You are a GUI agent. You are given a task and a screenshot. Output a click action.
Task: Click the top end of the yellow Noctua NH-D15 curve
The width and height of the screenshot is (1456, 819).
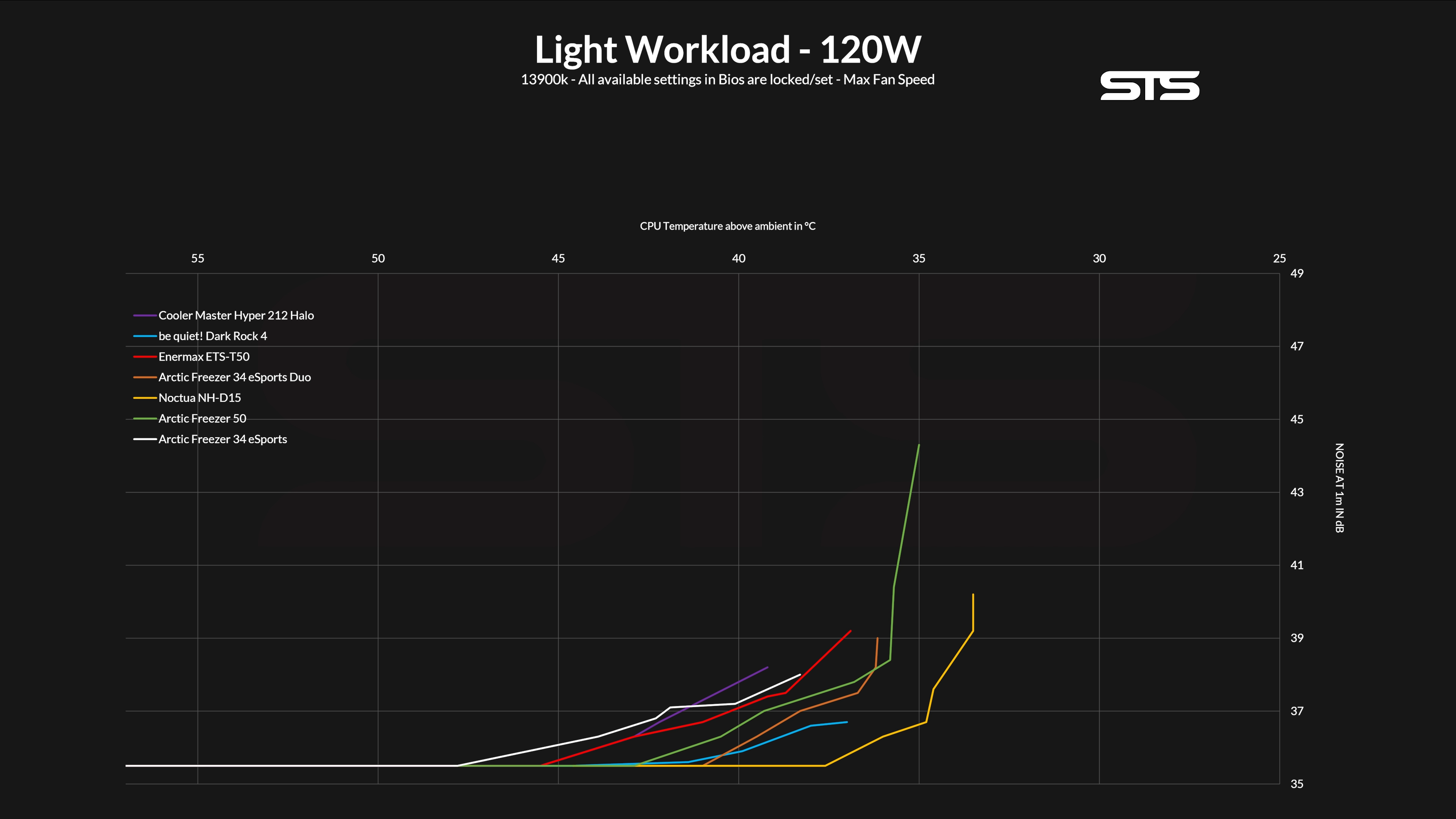click(973, 595)
